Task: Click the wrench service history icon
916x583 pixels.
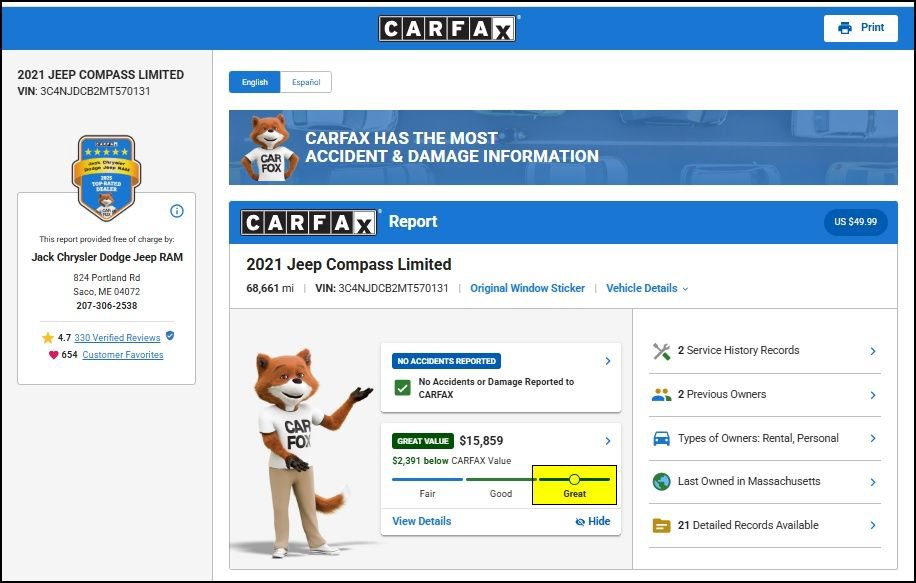Action: (x=661, y=351)
